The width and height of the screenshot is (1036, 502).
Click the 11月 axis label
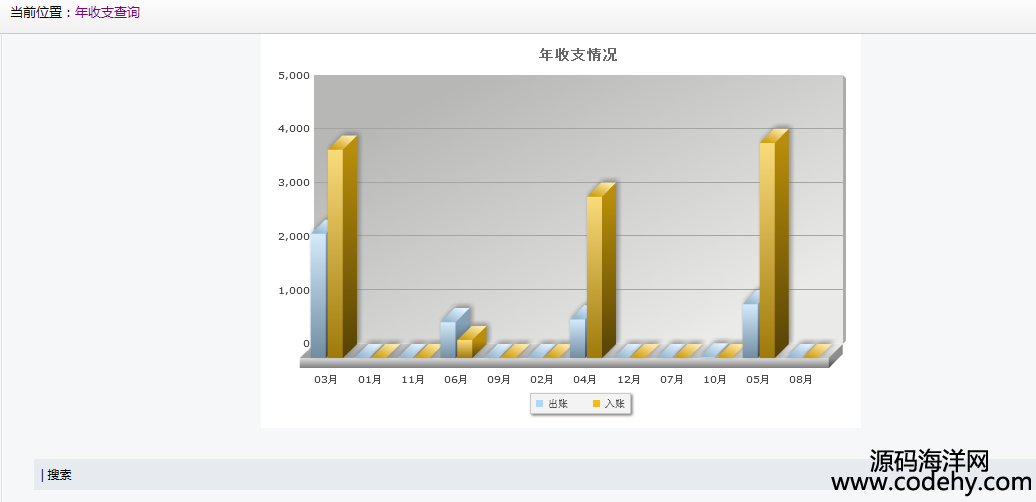[x=413, y=380]
